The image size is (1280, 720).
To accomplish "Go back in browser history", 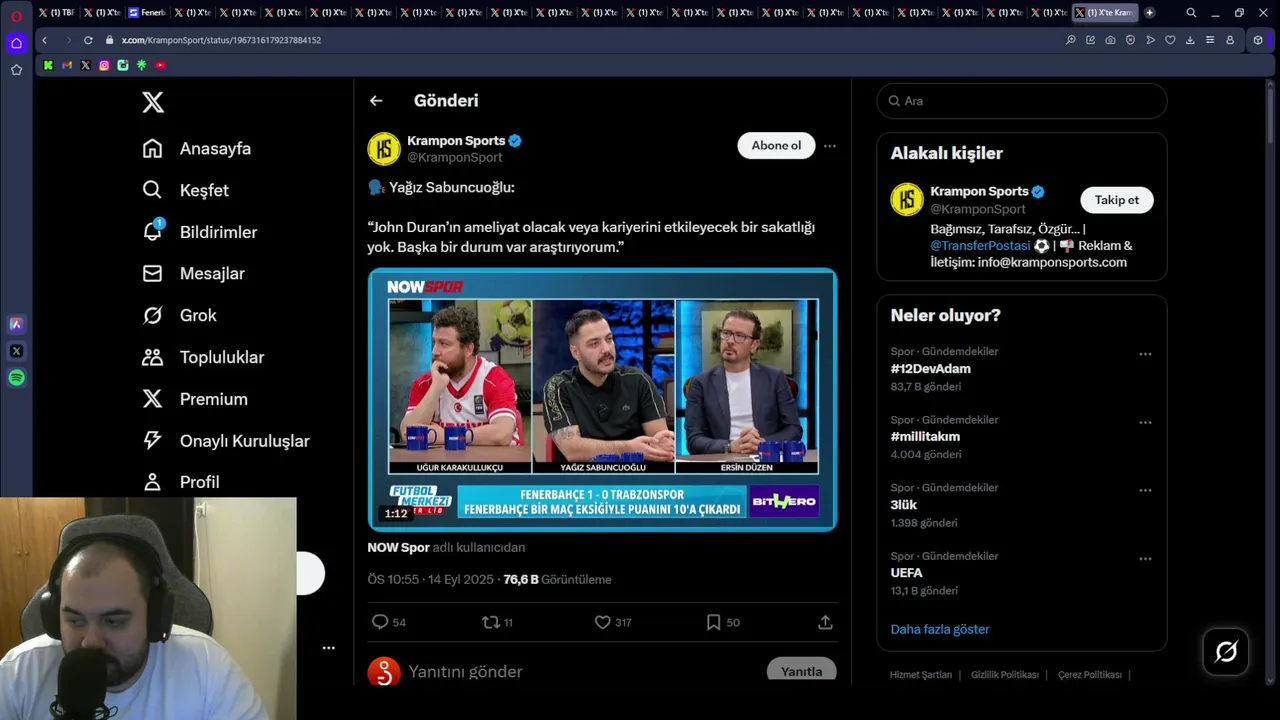I will (x=44, y=40).
